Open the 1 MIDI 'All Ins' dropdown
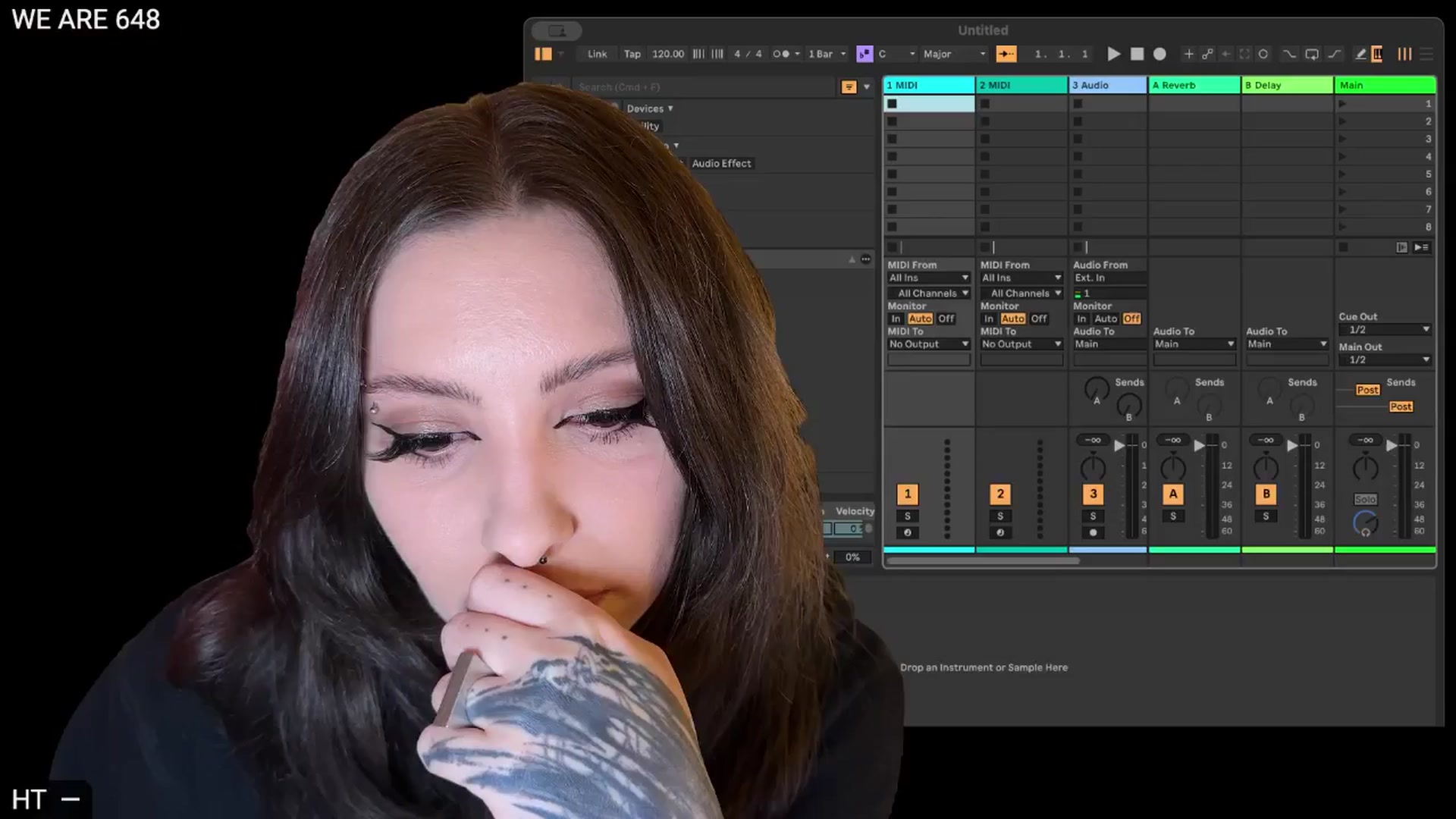1456x819 pixels. coord(929,278)
